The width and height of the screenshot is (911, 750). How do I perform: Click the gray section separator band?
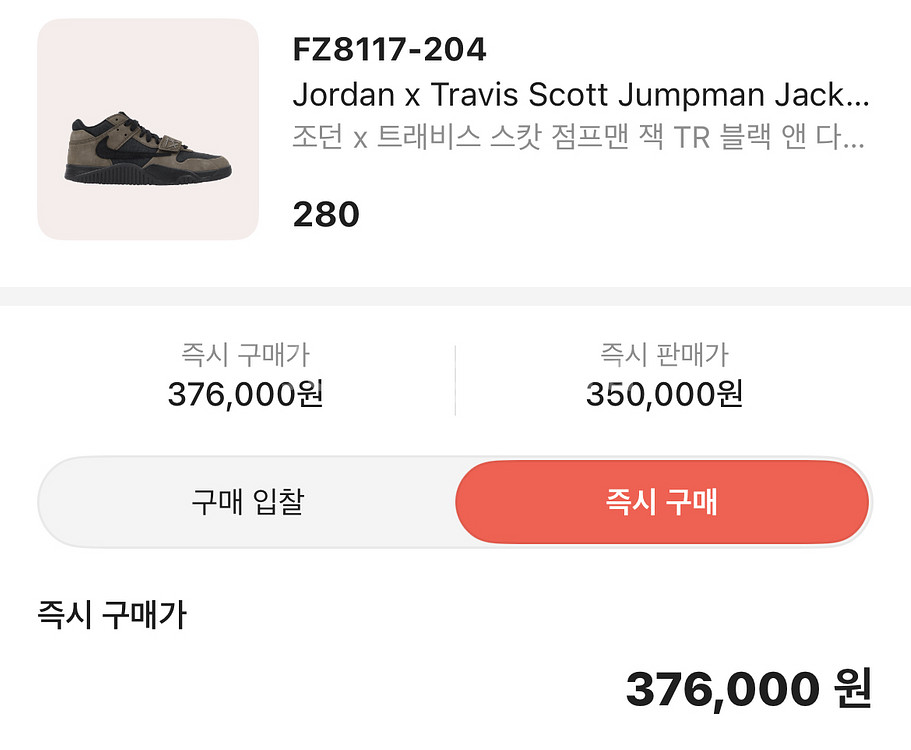point(455,296)
